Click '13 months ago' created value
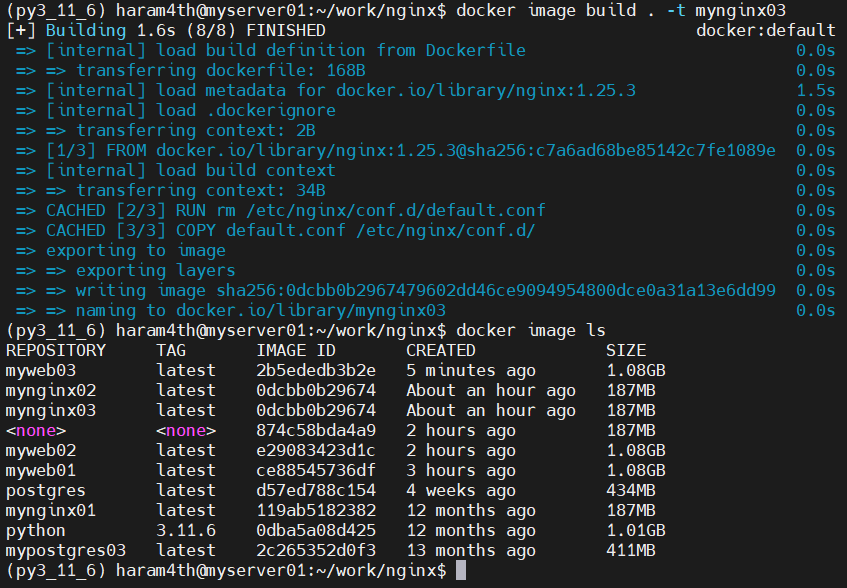Image resolution: width=847 pixels, height=588 pixels. click(x=471, y=550)
